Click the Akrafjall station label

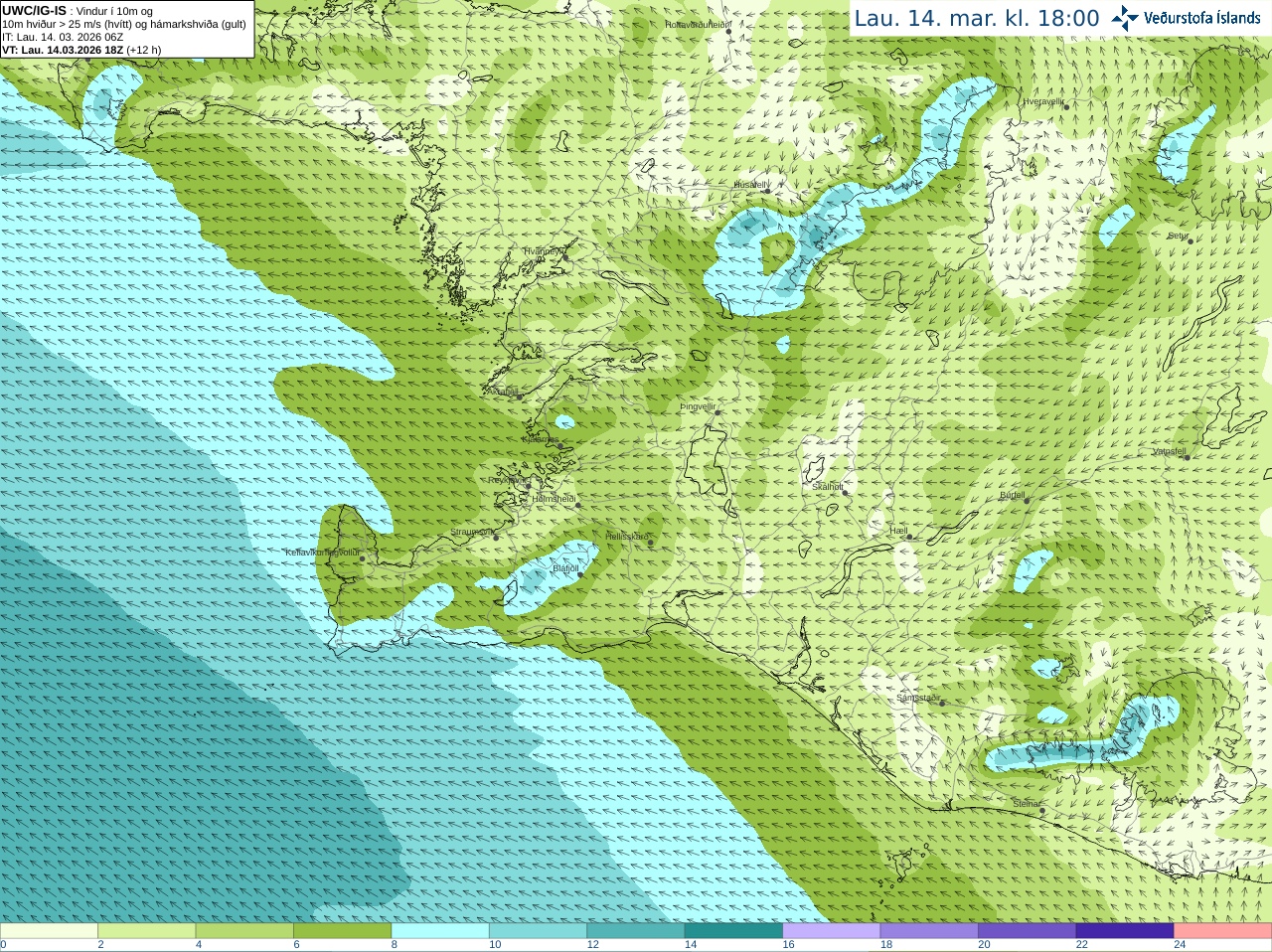click(505, 392)
